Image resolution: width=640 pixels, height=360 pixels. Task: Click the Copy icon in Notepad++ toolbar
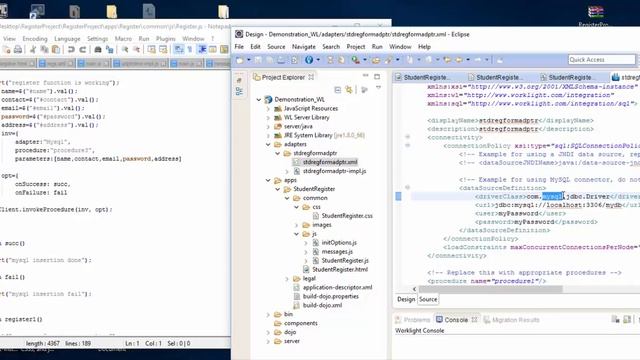pyautogui.click(x=44, y=49)
